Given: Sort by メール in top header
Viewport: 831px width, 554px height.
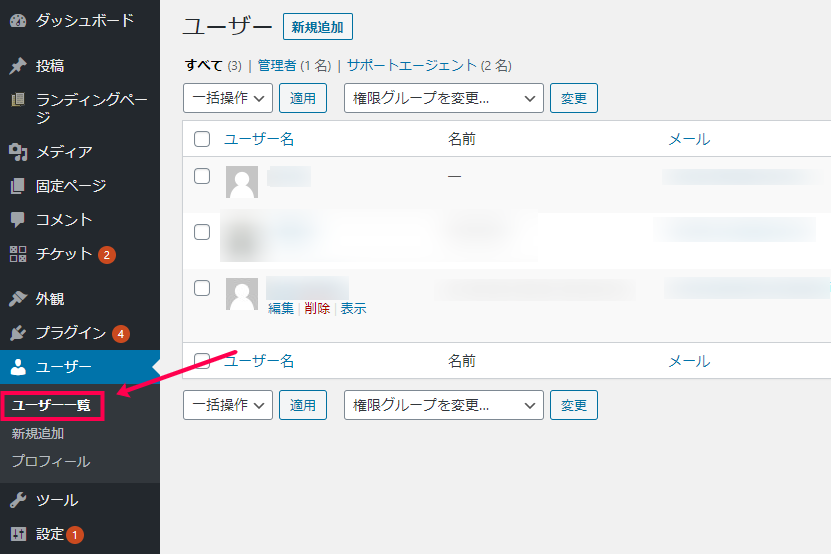Looking at the screenshot, I should [689, 139].
